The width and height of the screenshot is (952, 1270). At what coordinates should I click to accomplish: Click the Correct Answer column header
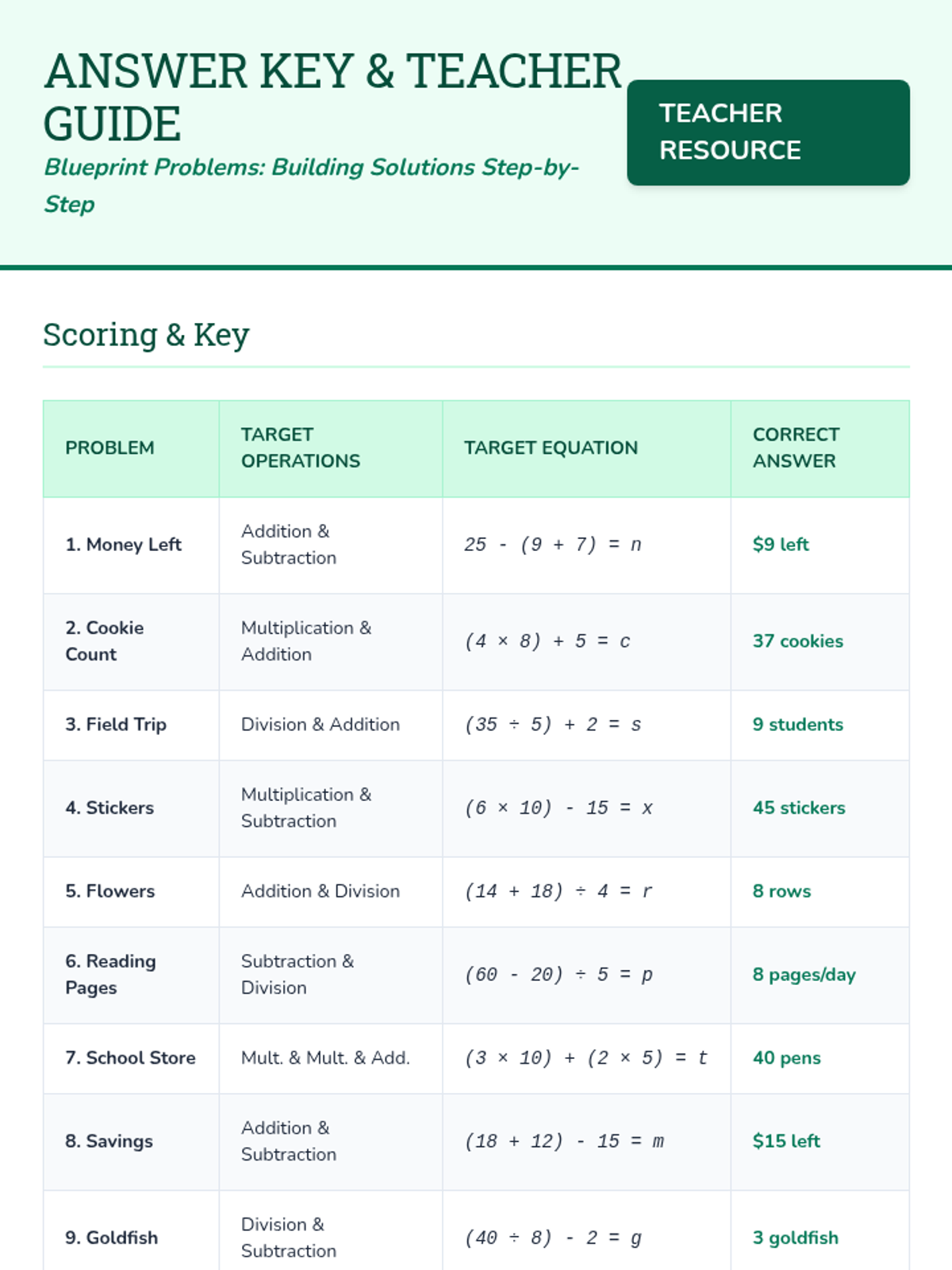pos(796,448)
